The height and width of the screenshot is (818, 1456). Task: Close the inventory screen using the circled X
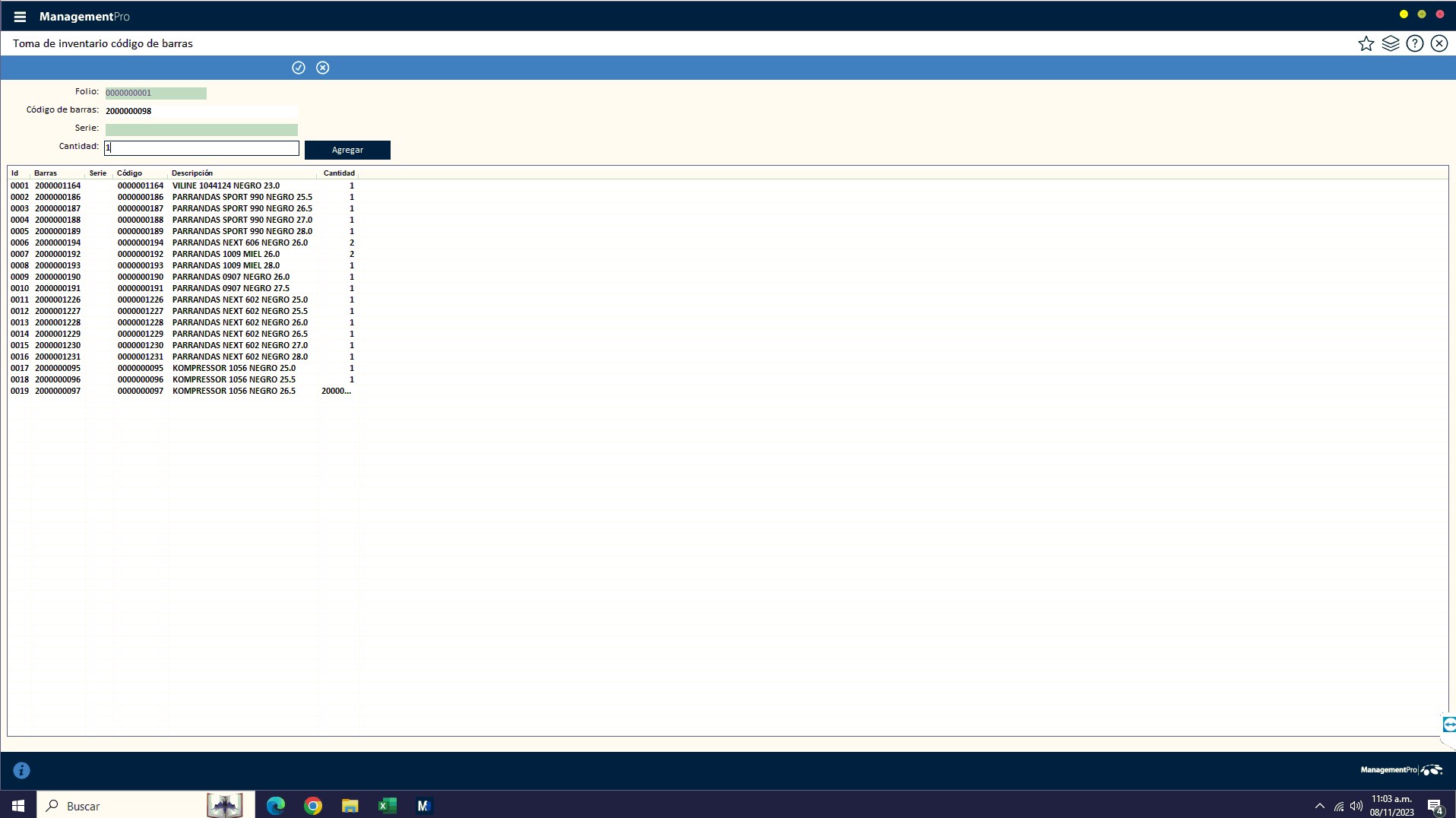pos(1439,43)
